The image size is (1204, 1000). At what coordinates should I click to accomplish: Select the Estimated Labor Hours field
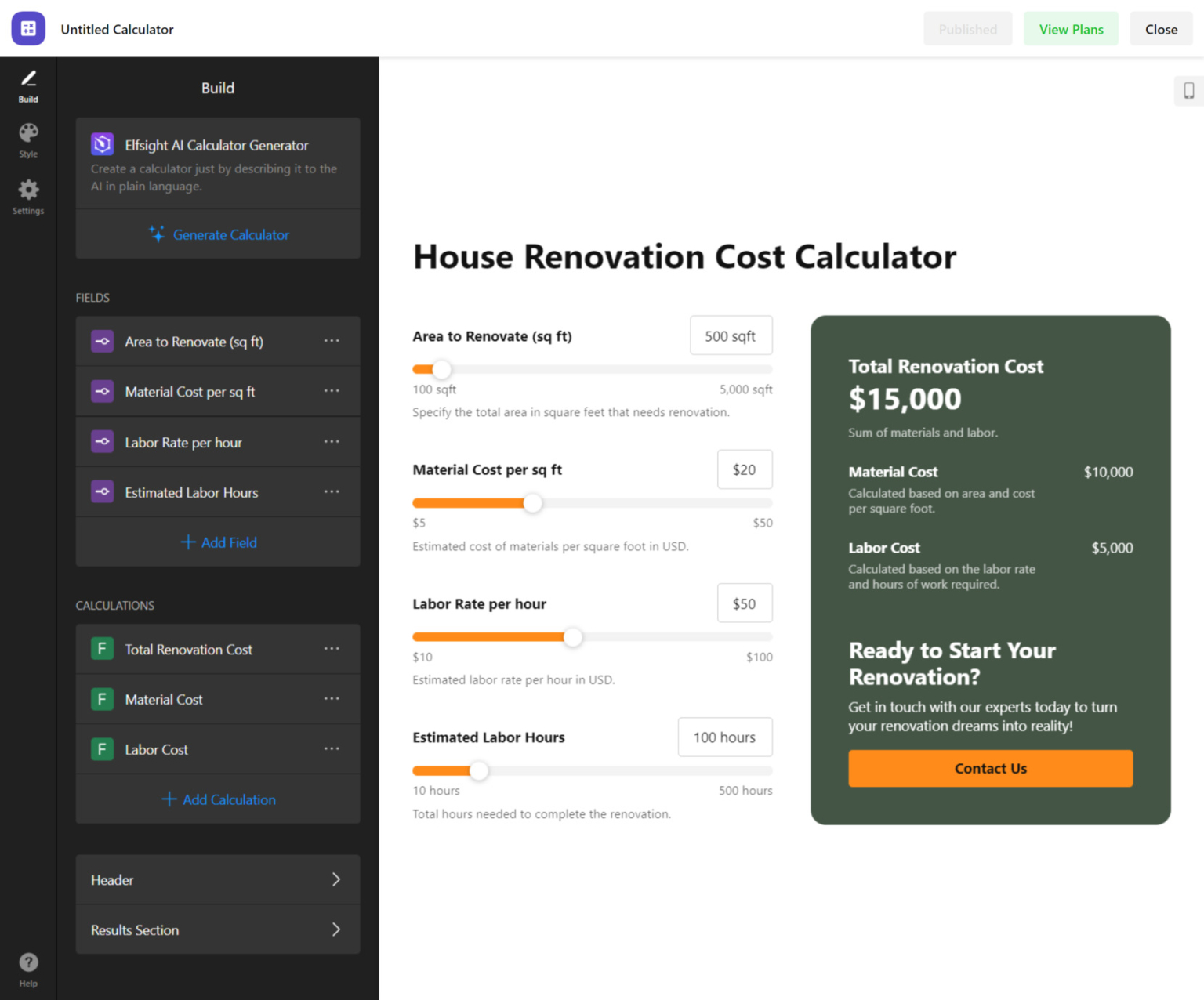191,492
